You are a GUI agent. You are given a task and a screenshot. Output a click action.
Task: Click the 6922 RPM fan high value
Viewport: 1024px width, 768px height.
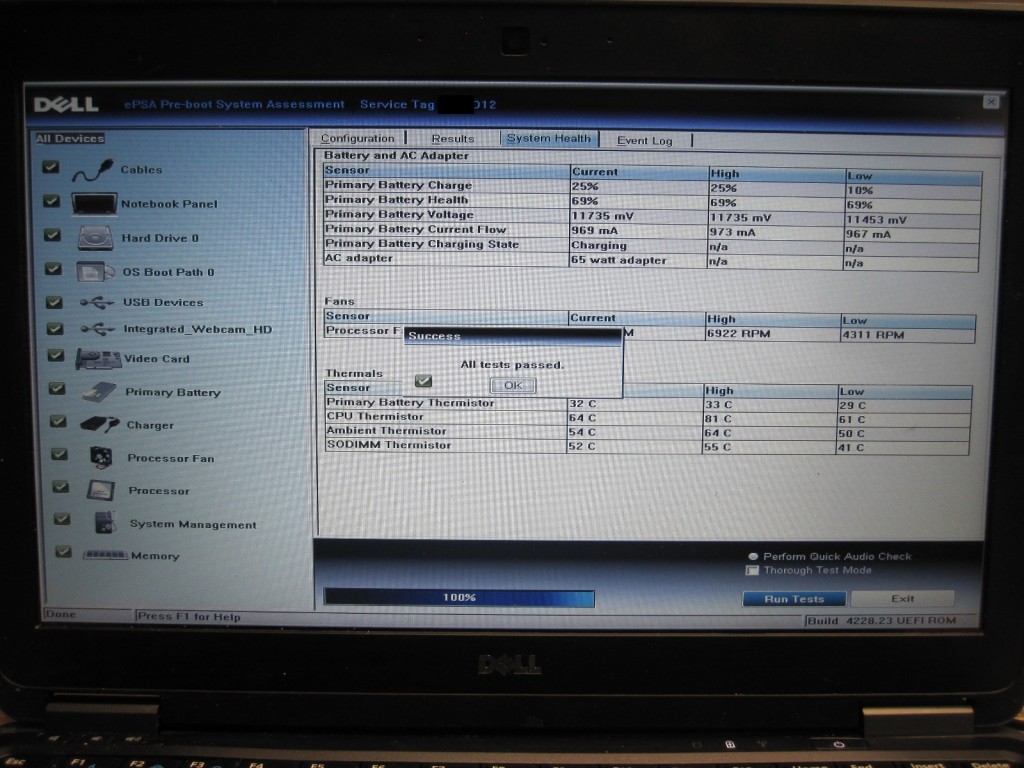pyautogui.click(x=739, y=334)
